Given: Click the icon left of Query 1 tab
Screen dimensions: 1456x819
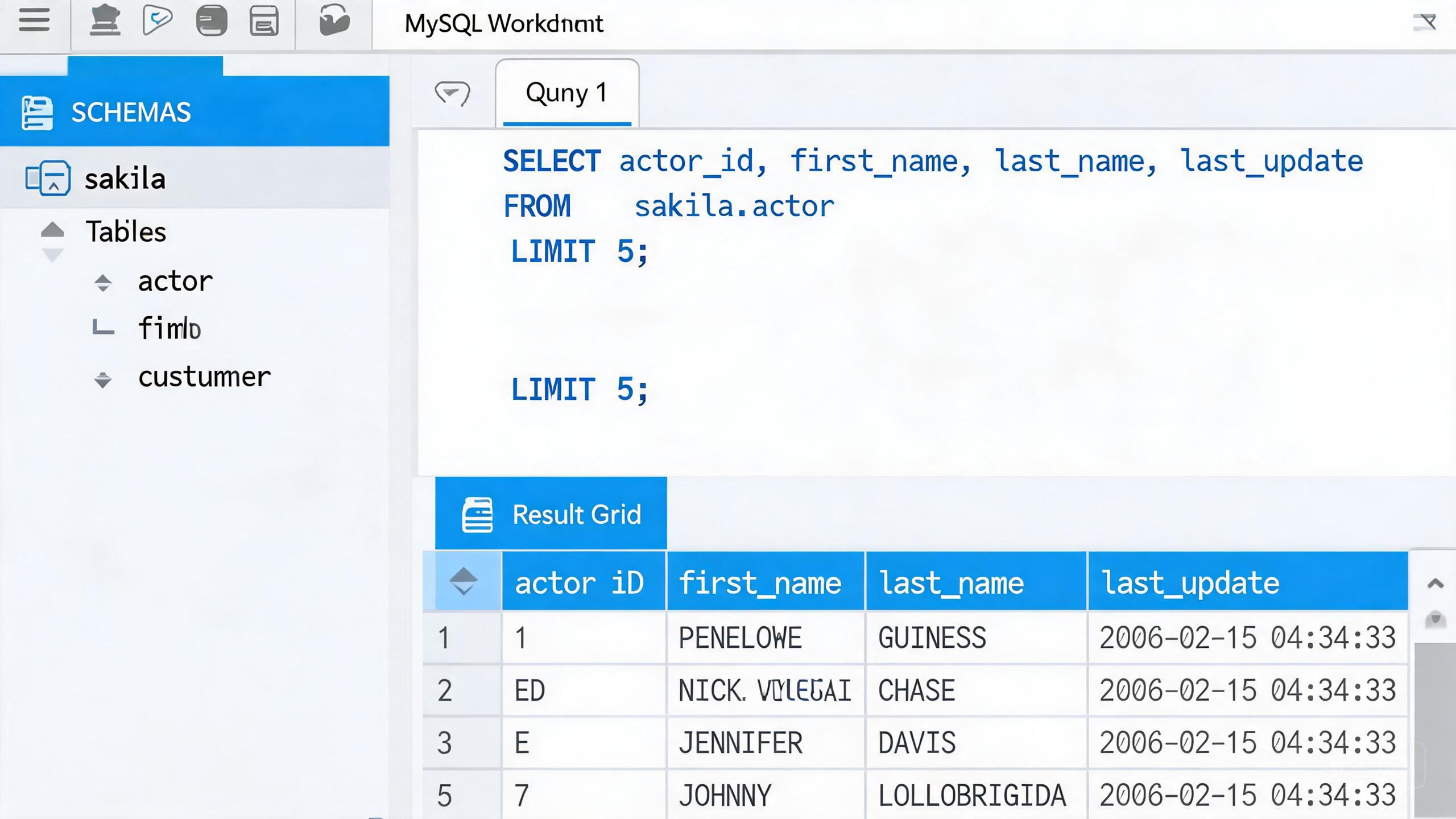Looking at the screenshot, I should [x=452, y=94].
